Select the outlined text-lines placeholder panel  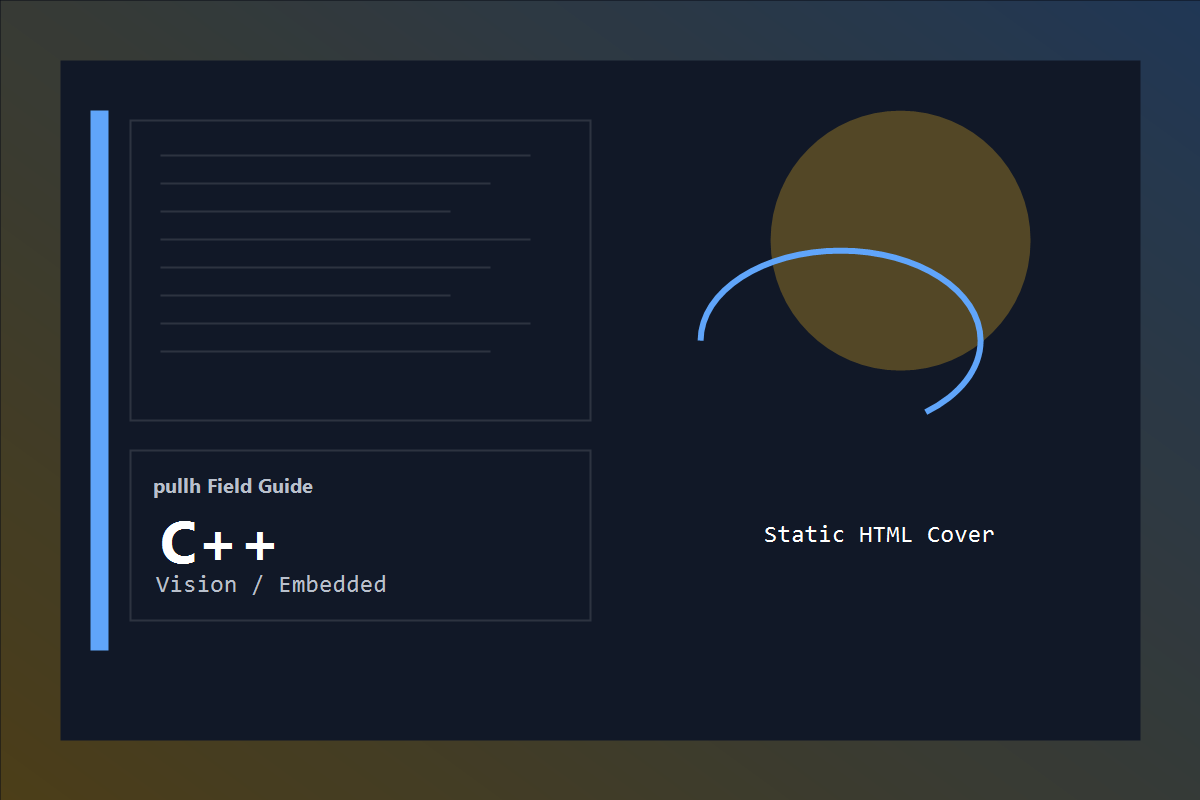(x=360, y=270)
